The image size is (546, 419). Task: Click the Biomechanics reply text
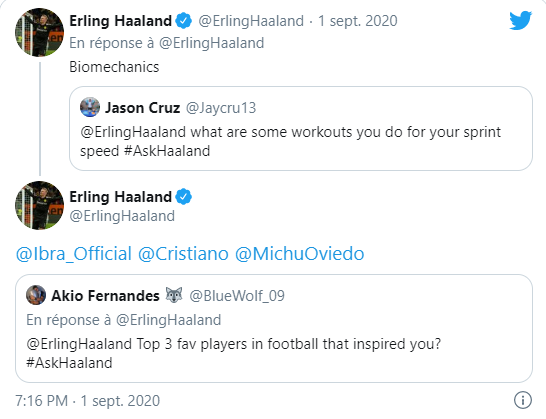[x=114, y=67]
